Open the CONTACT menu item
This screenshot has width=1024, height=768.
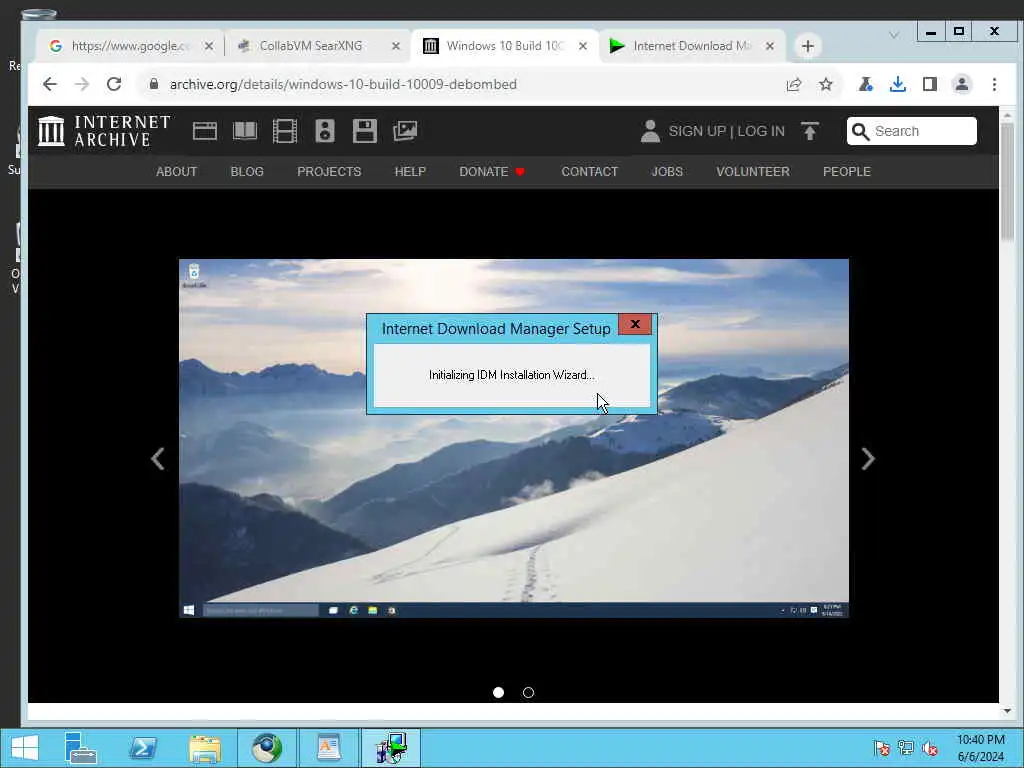pyautogui.click(x=590, y=172)
